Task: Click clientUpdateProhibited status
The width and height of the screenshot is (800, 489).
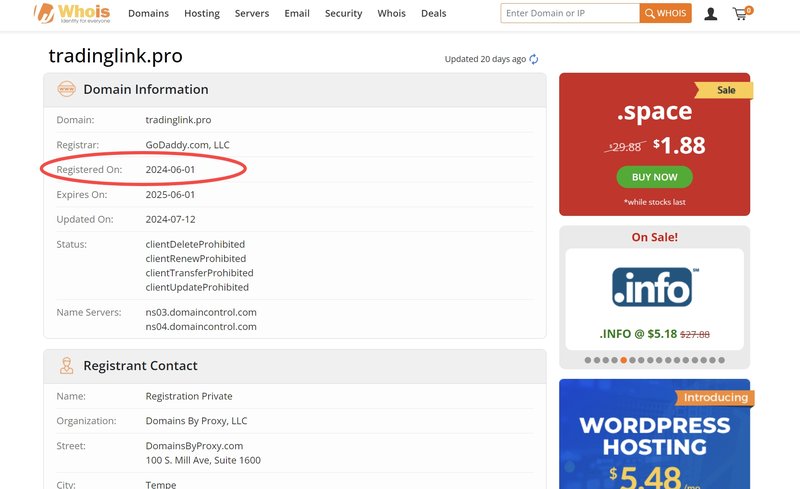Action: coord(197,287)
